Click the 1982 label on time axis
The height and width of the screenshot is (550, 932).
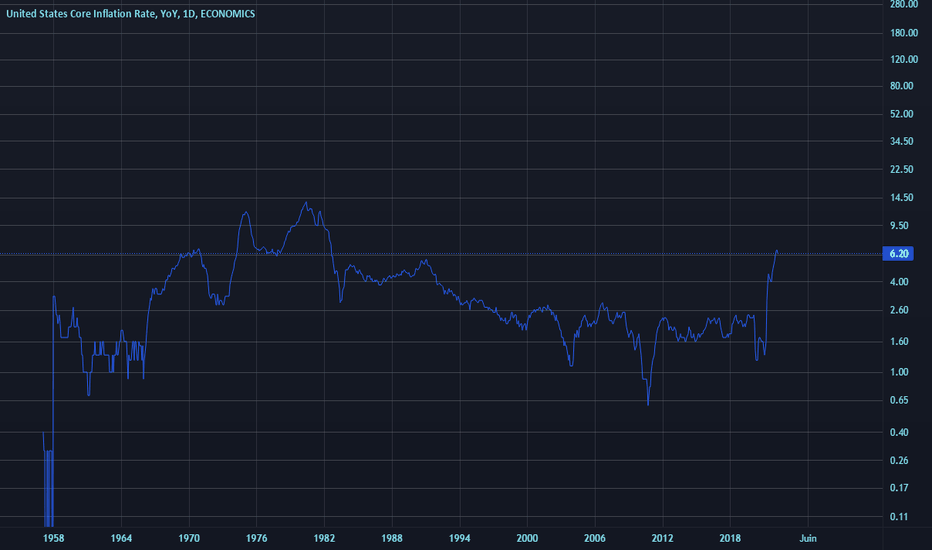click(x=324, y=538)
